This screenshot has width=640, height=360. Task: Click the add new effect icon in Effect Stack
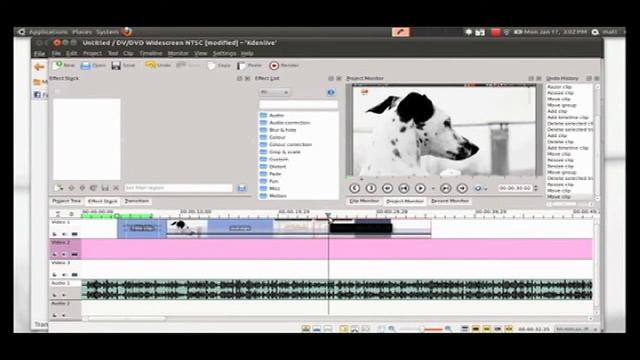59,188
